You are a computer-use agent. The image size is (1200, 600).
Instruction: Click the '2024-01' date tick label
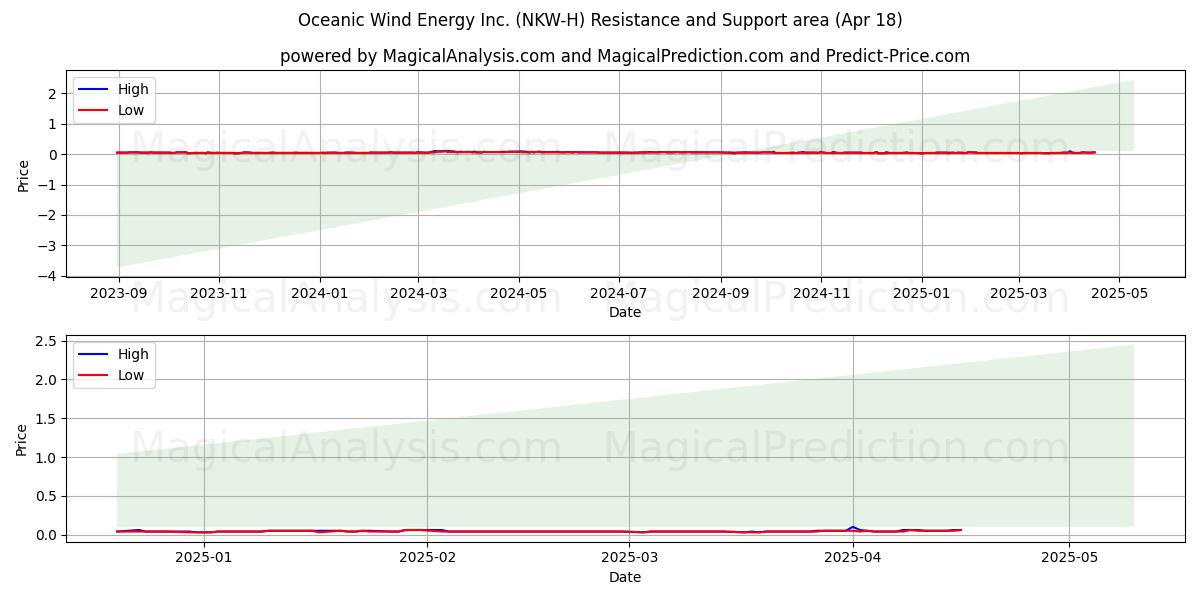pyautogui.click(x=320, y=294)
